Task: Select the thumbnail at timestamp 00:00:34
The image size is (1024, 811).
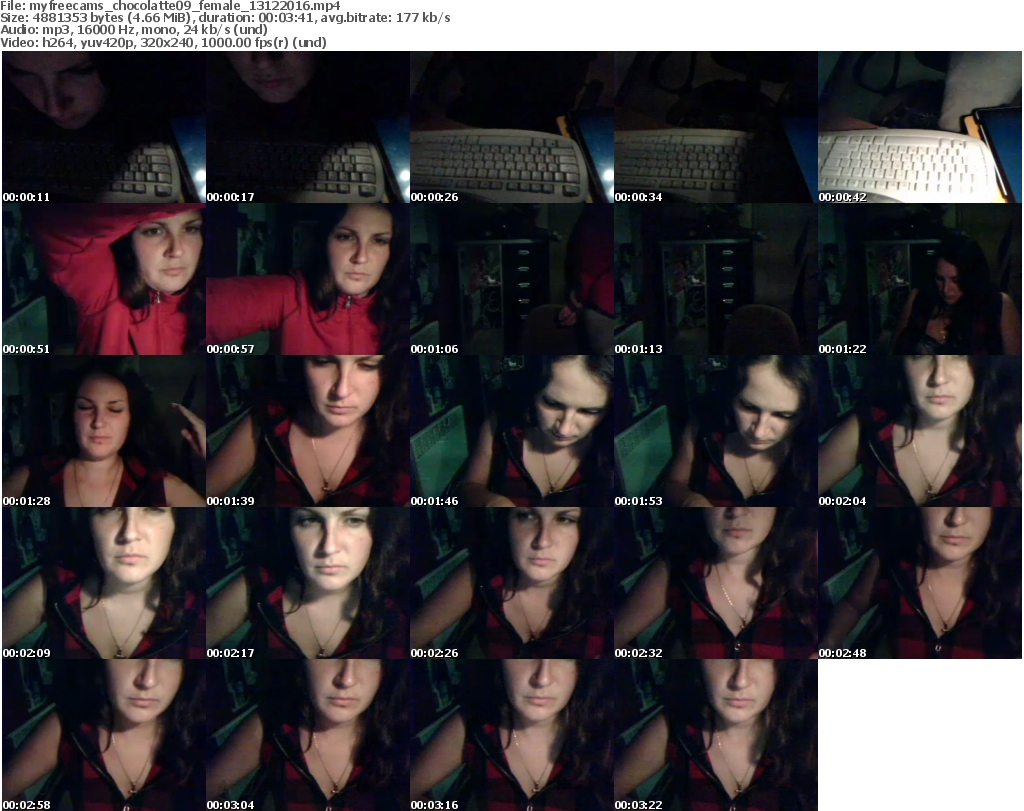Action: click(716, 127)
